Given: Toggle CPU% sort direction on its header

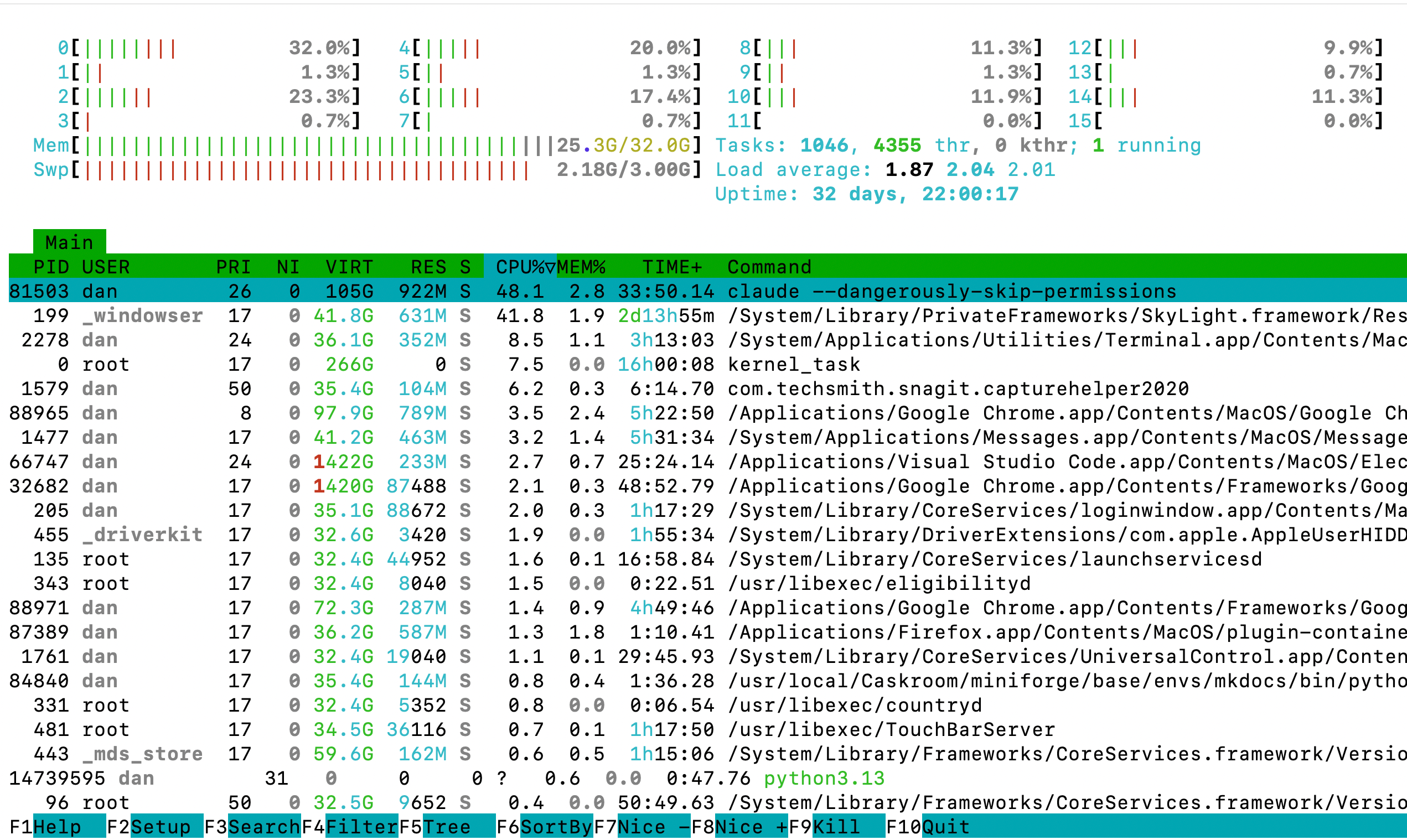Looking at the screenshot, I should pos(518,267).
